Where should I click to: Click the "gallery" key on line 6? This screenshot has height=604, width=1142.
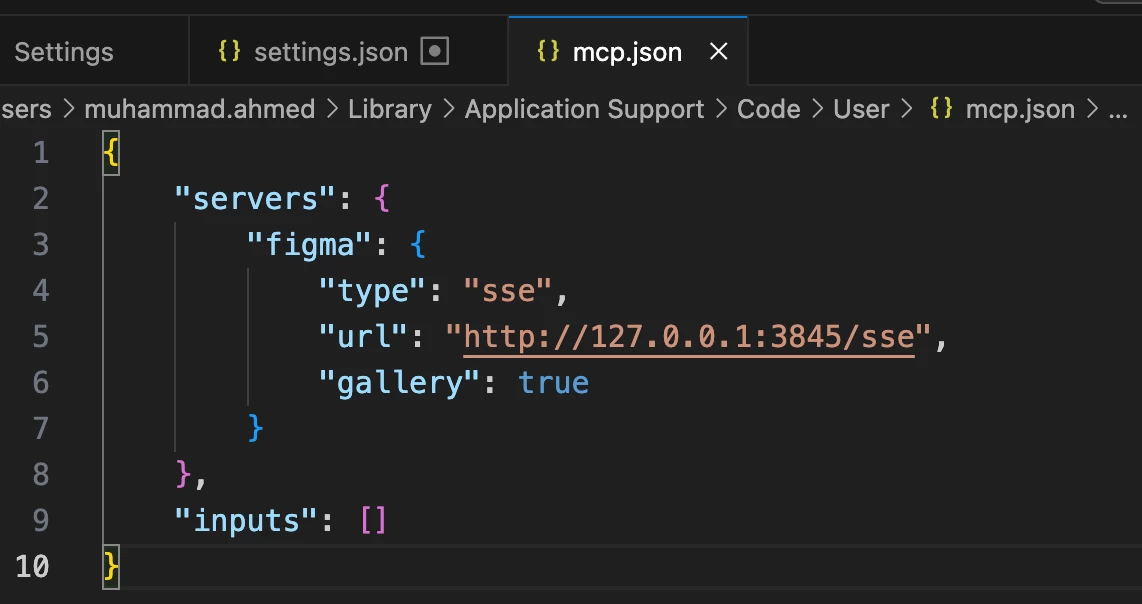point(400,383)
